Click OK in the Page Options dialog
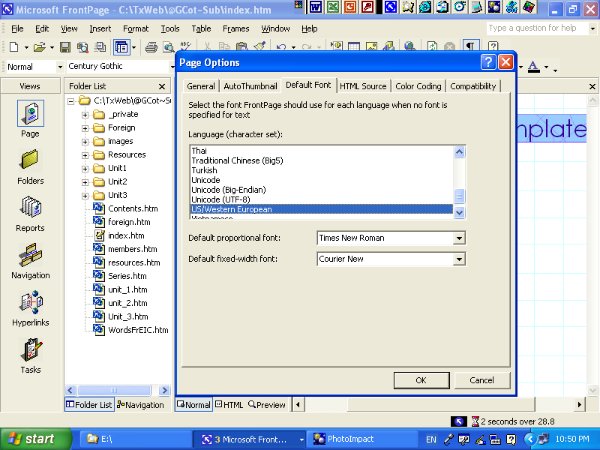The width and height of the screenshot is (600, 450). click(421, 380)
